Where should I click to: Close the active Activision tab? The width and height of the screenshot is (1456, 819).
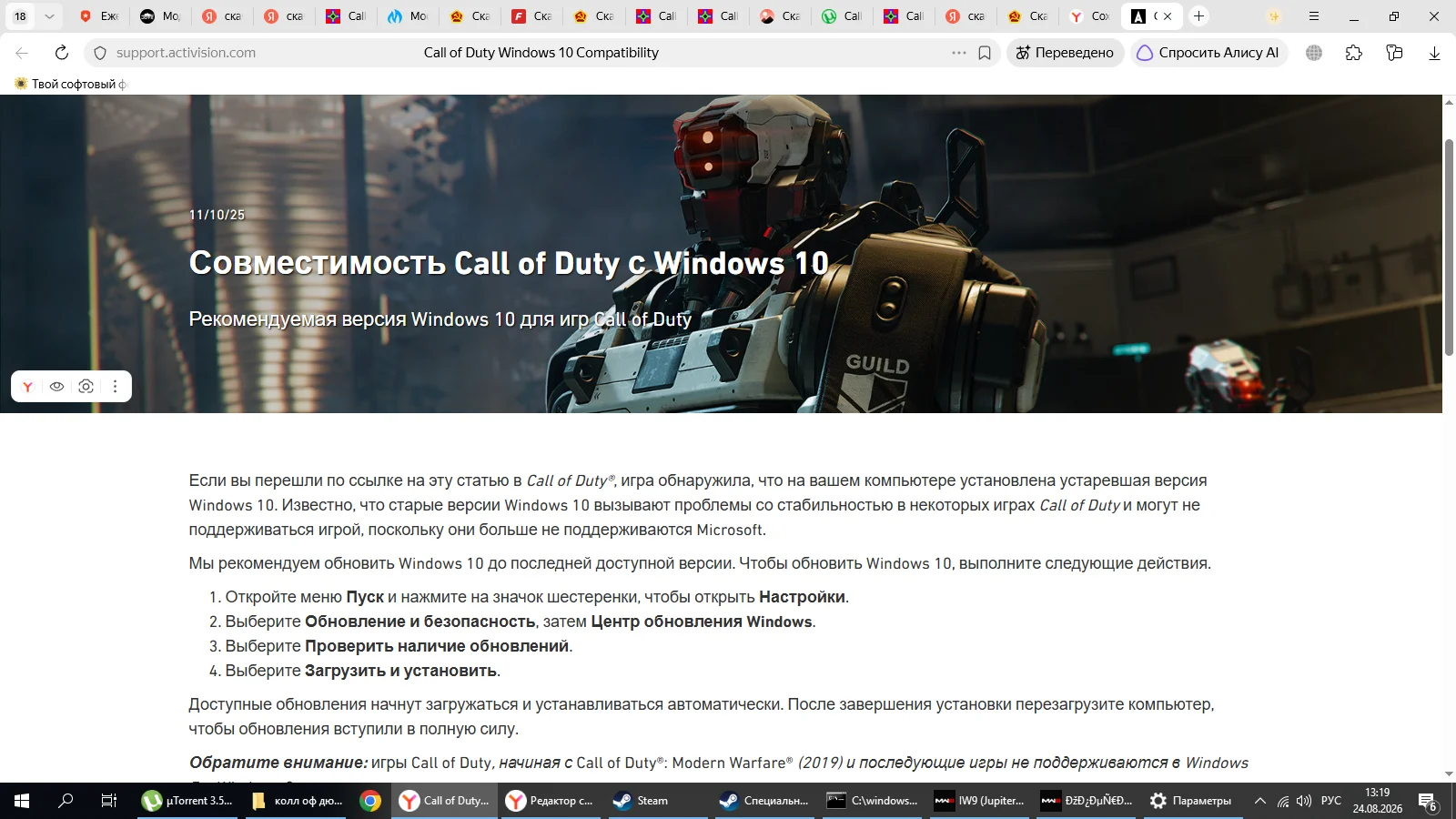(x=1168, y=16)
